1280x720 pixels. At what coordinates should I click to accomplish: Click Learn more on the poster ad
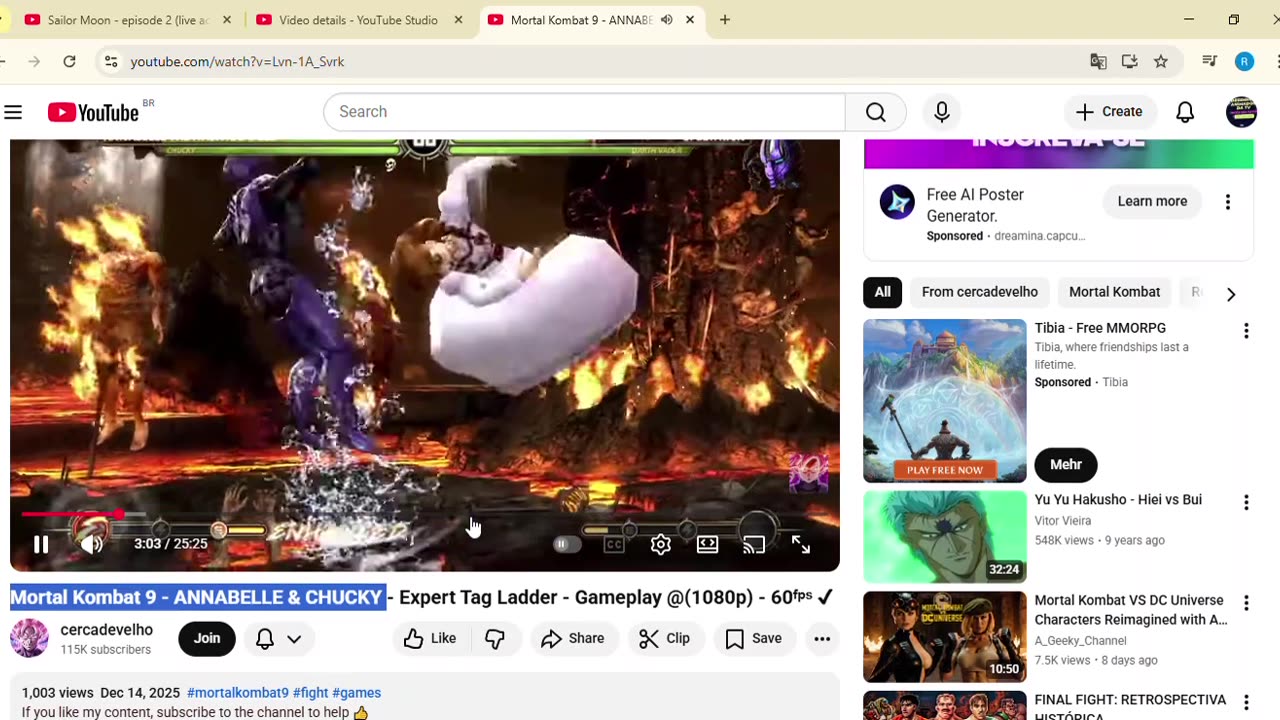(1152, 202)
